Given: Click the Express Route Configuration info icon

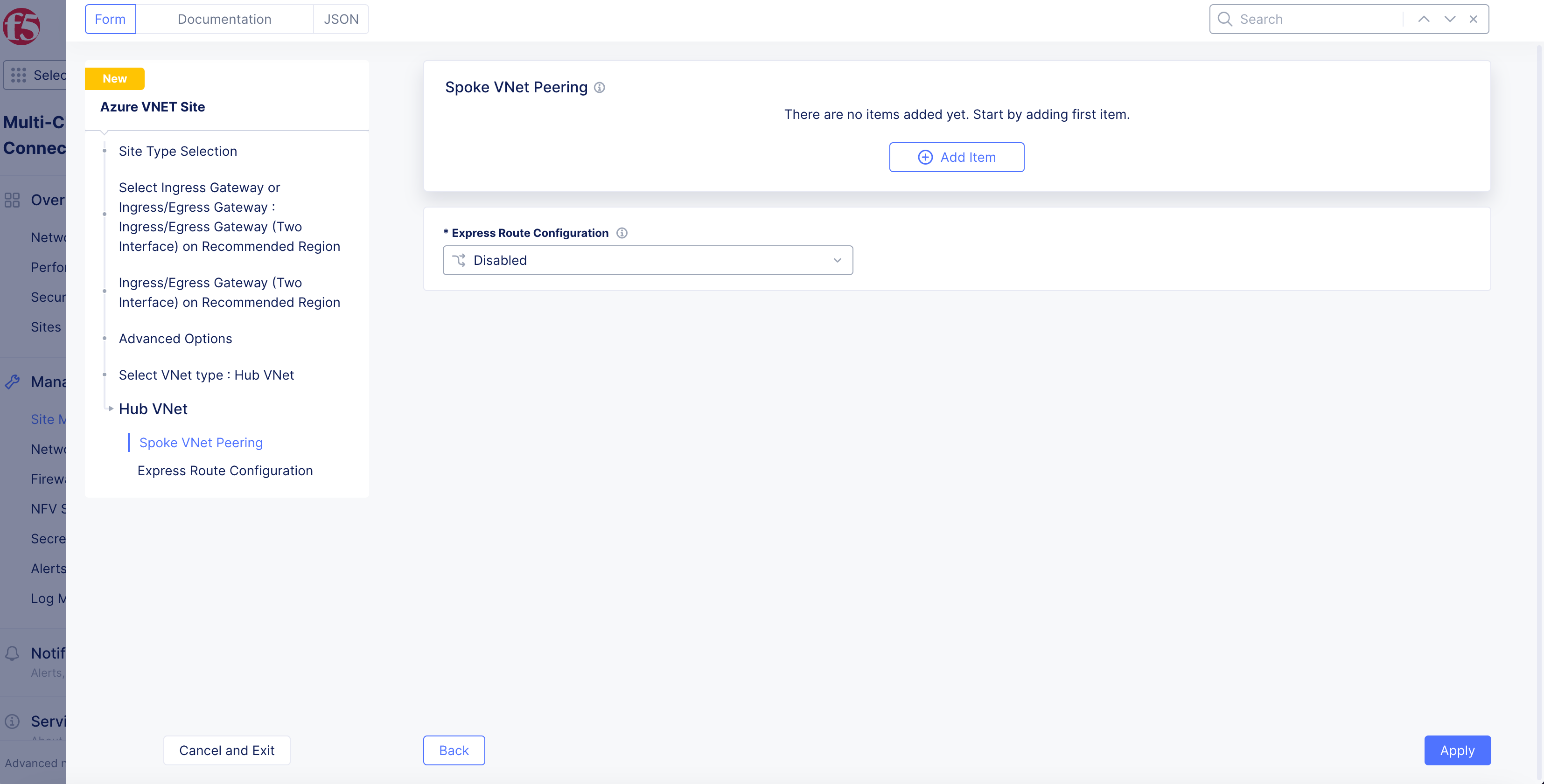Looking at the screenshot, I should click(622, 233).
